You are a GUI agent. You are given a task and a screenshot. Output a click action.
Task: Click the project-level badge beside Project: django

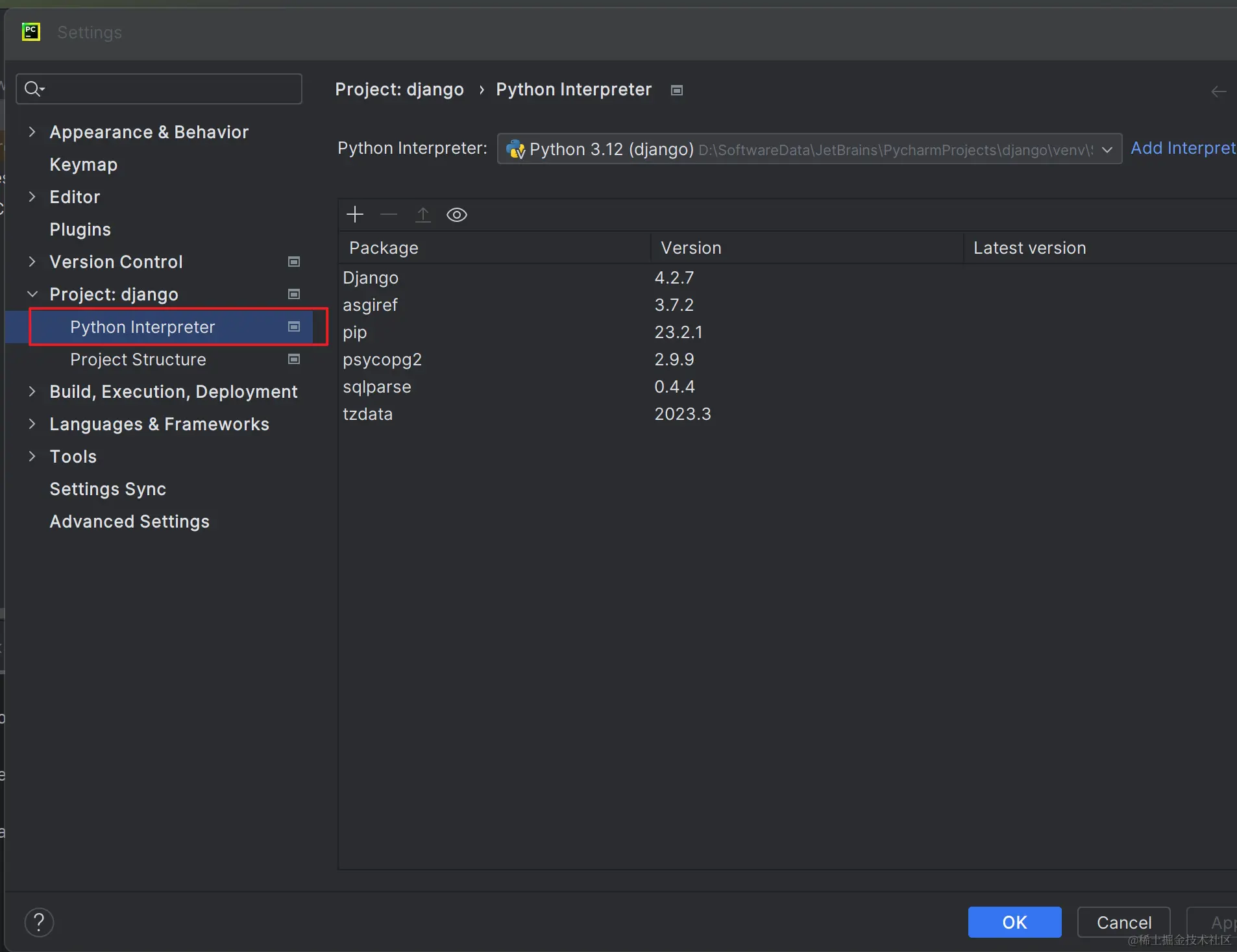click(294, 295)
